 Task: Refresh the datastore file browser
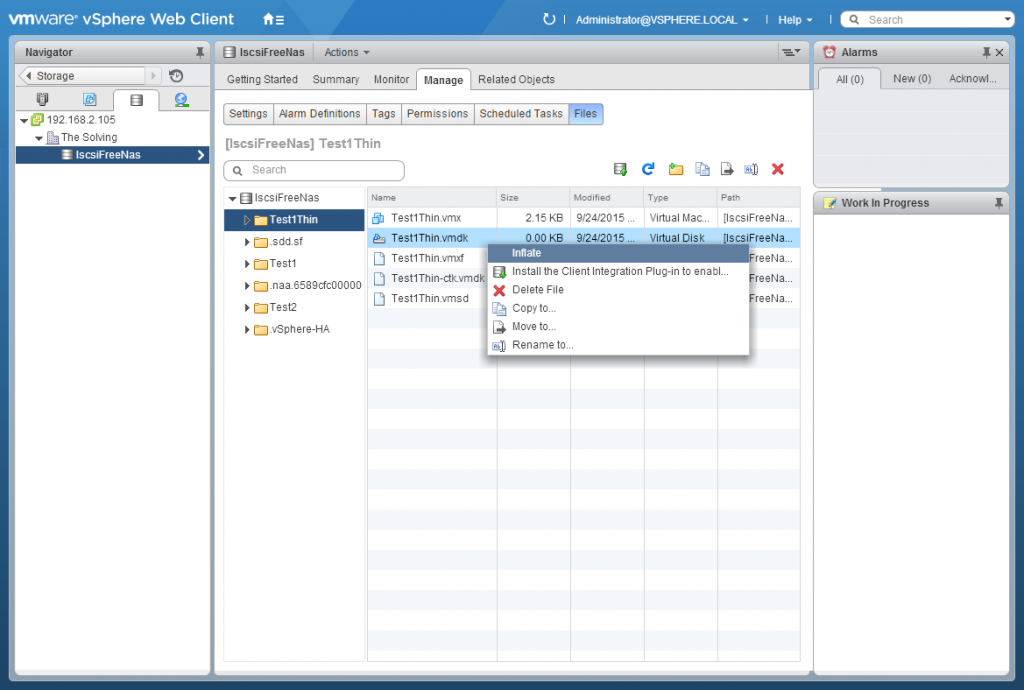point(648,170)
